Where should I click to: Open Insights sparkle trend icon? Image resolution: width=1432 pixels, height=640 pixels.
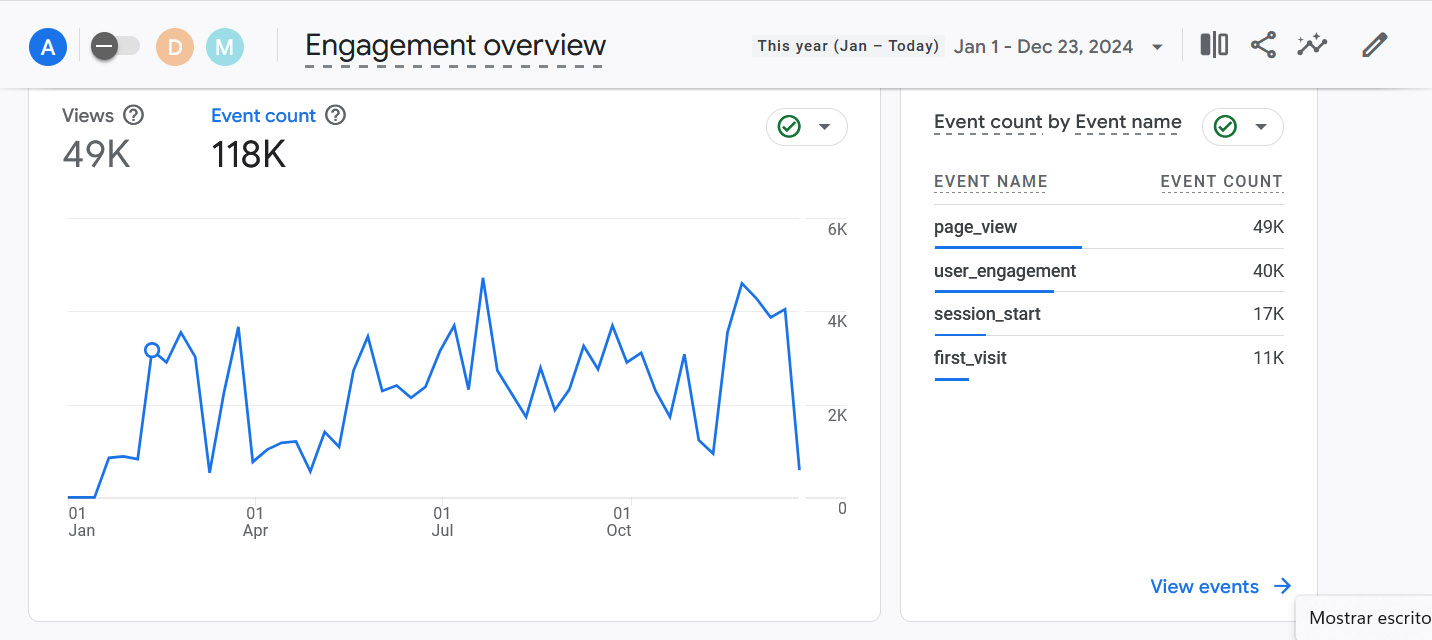click(x=1312, y=45)
